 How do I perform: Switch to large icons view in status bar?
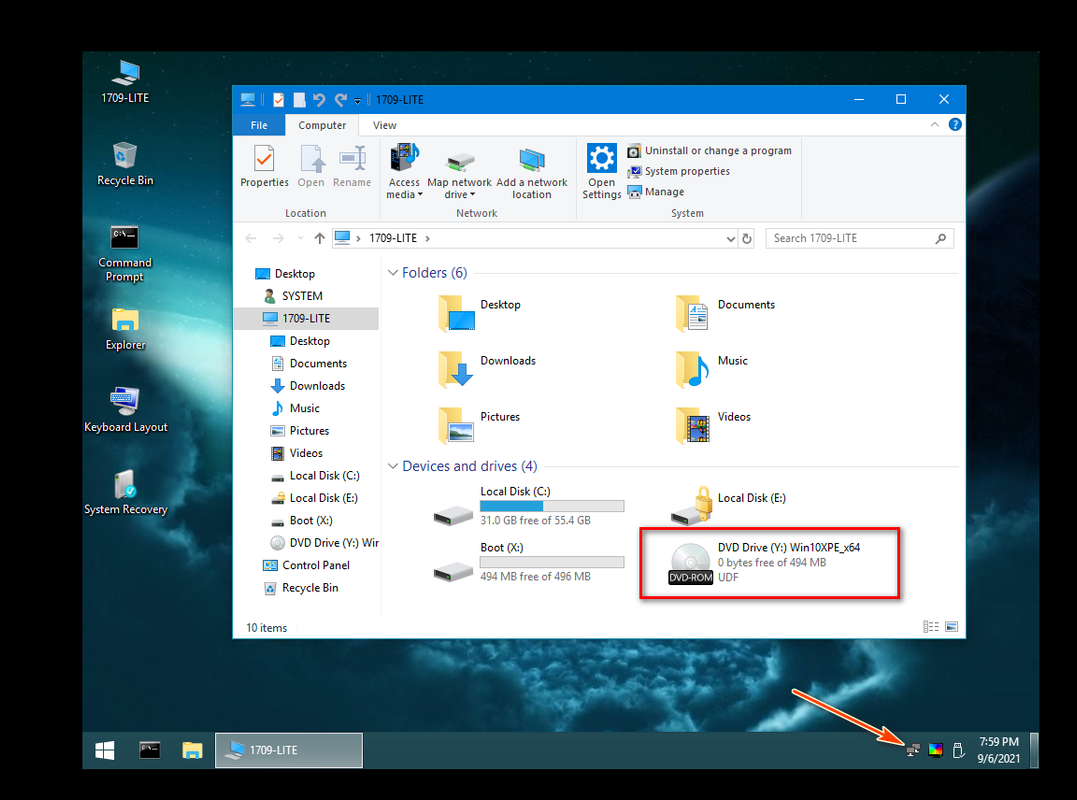[951, 626]
